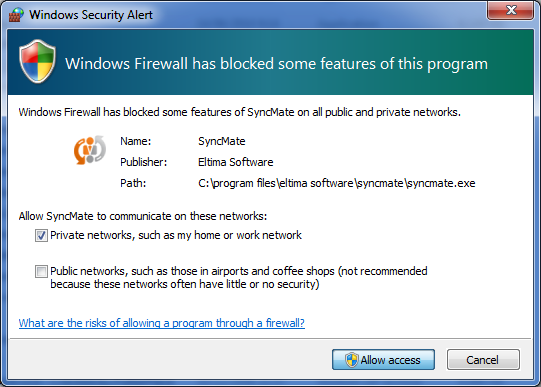Uncheck the Private networks checkbox

pos(41,236)
